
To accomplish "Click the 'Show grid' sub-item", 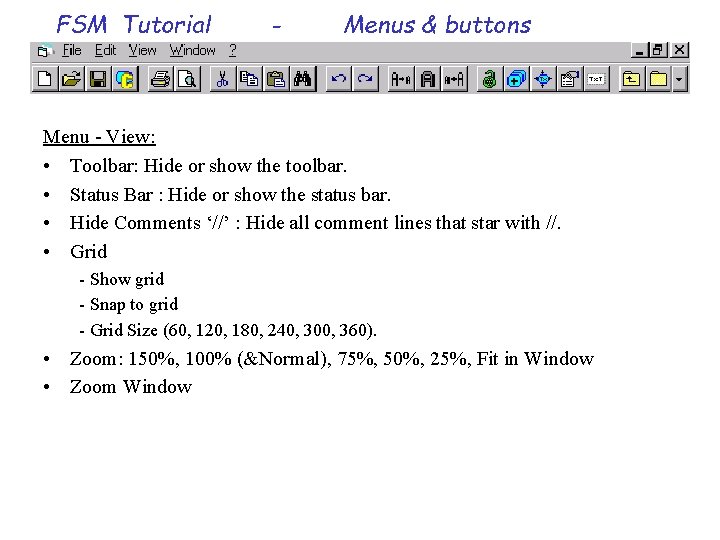I will click(127, 279).
